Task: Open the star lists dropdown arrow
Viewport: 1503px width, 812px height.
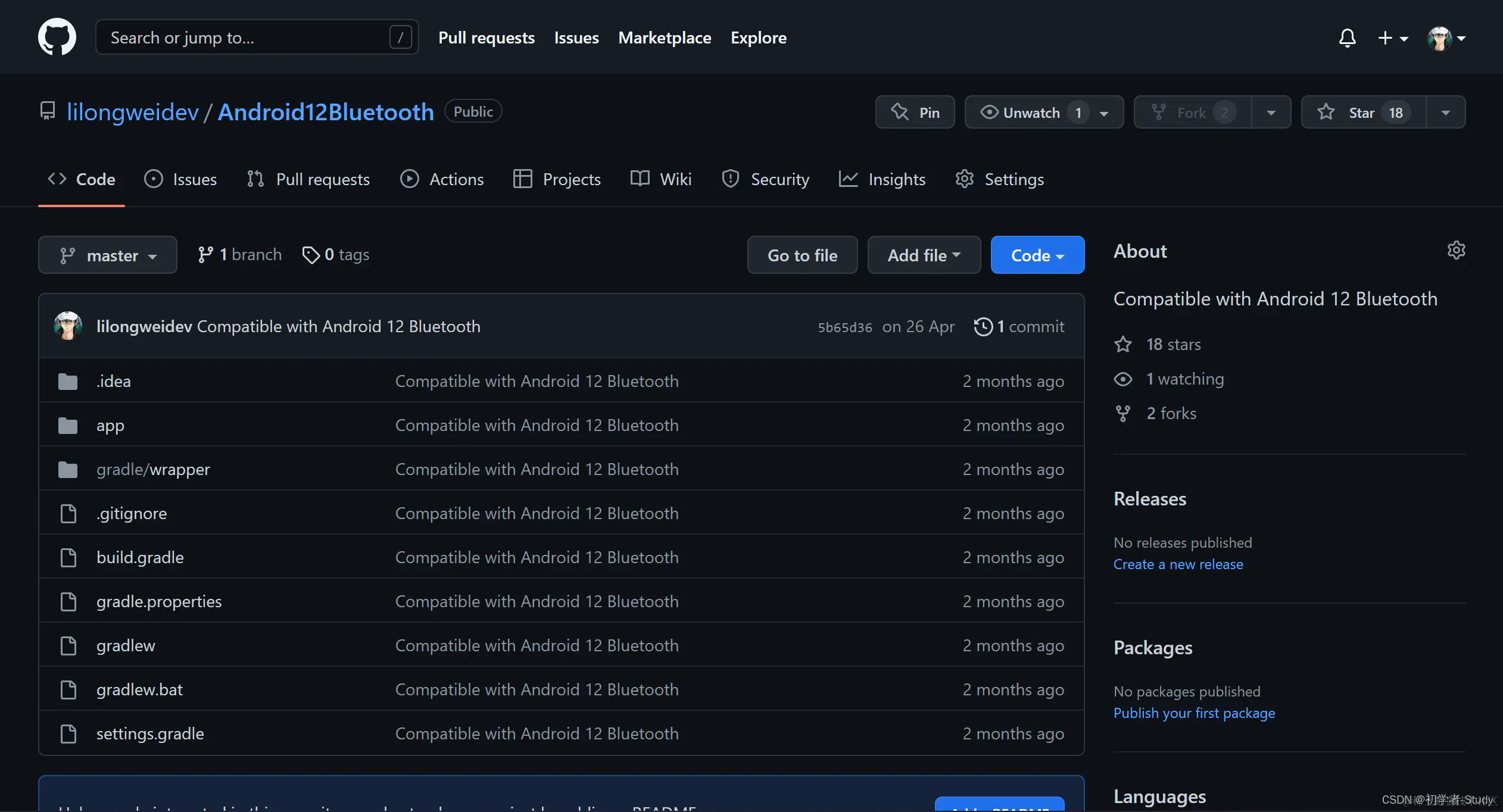Action: [x=1445, y=112]
